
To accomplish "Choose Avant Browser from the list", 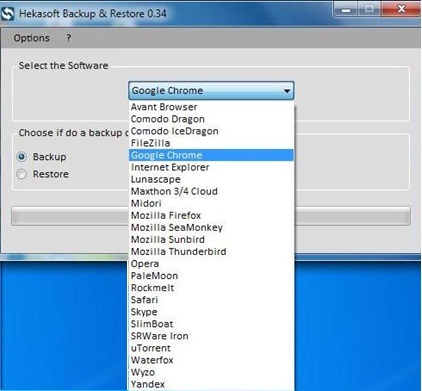I will coord(211,107).
